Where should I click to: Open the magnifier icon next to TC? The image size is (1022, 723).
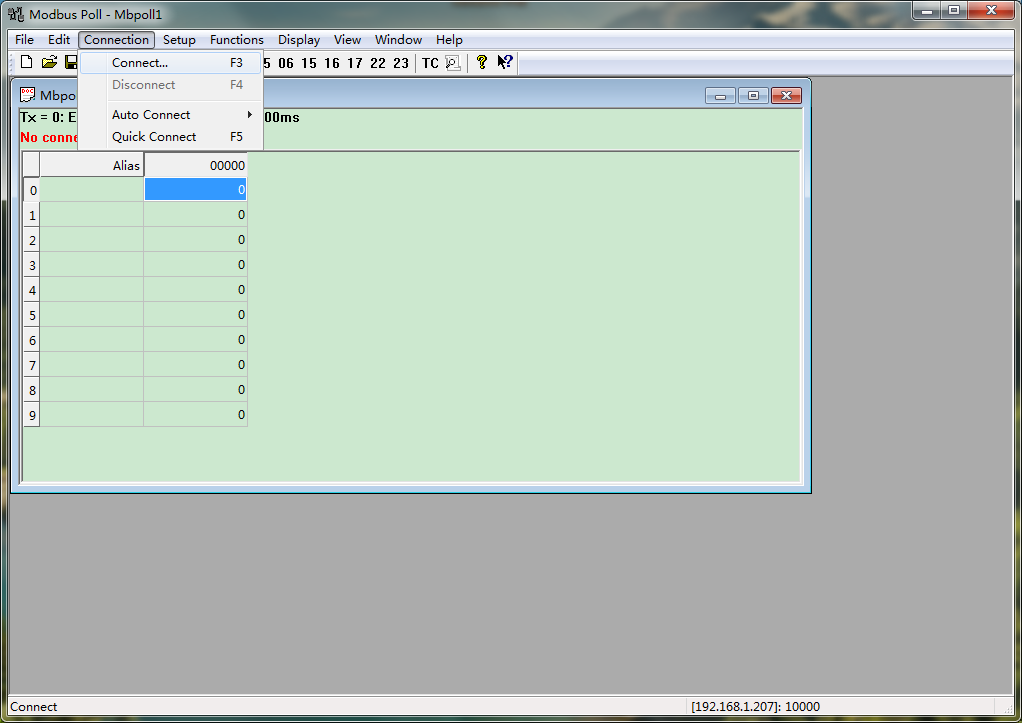(x=452, y=63)
